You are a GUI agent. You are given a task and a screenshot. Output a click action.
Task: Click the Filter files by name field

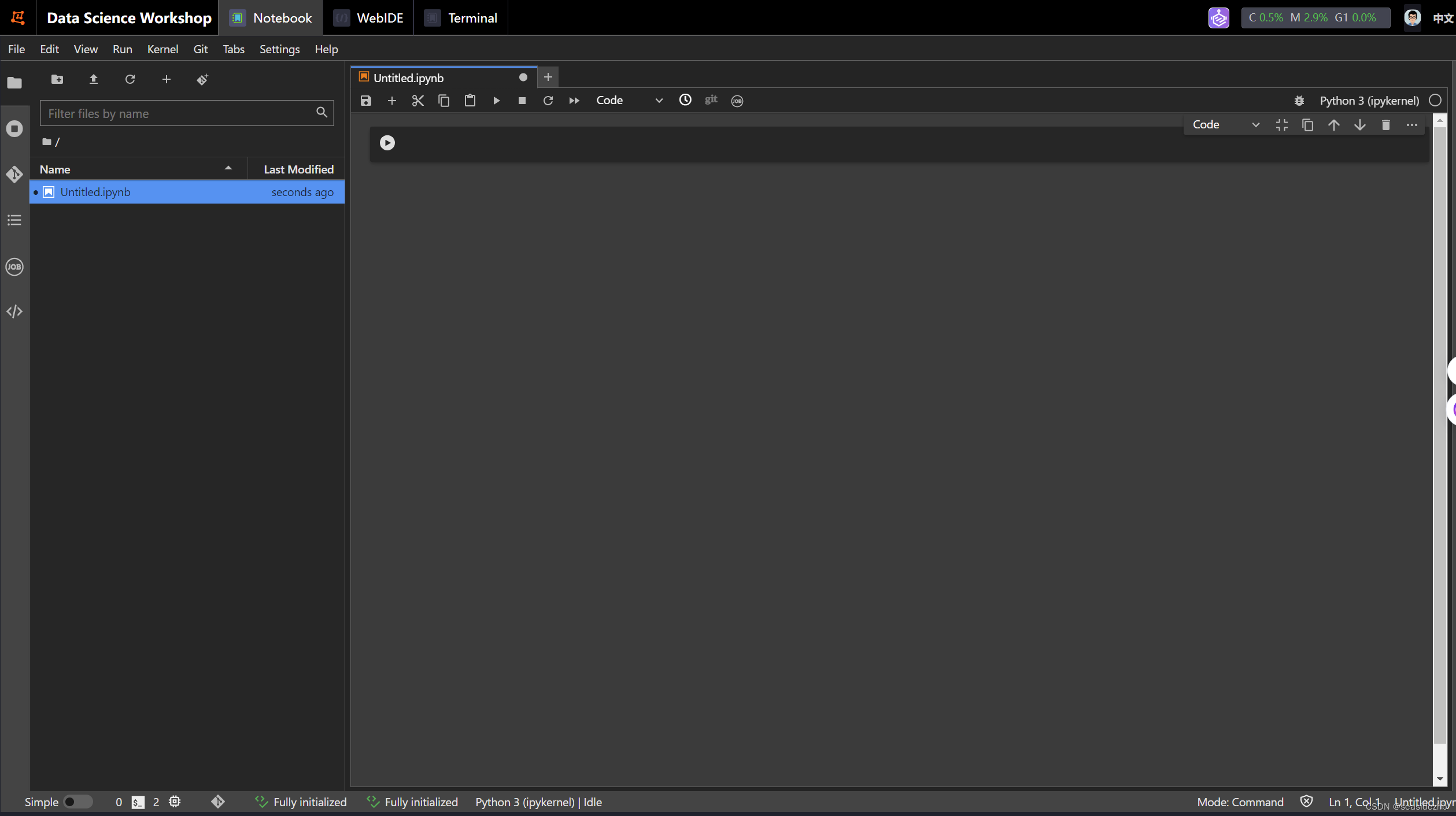click(179, 113)
